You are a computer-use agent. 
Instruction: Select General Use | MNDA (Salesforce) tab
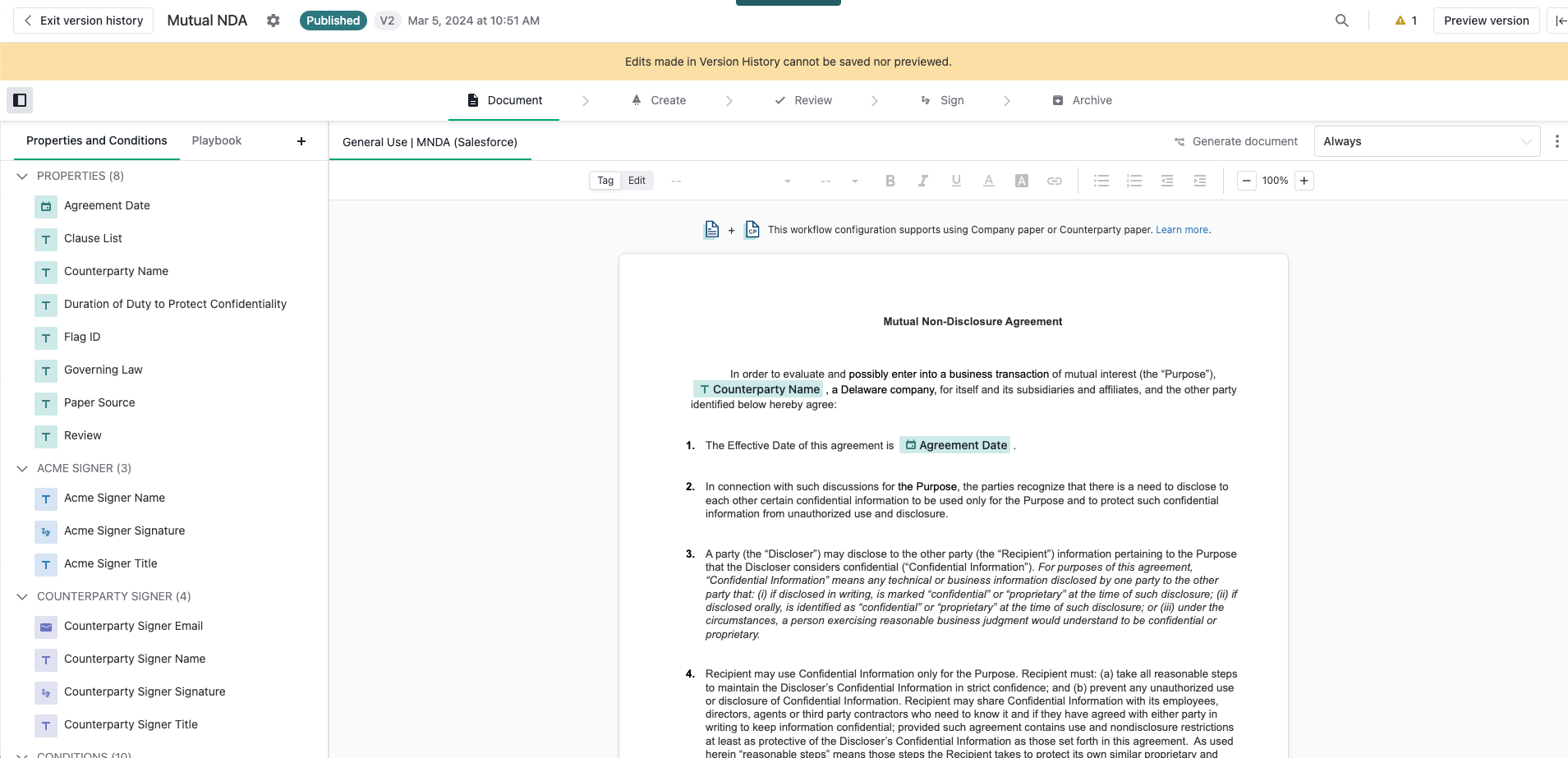tap(430, 142)
